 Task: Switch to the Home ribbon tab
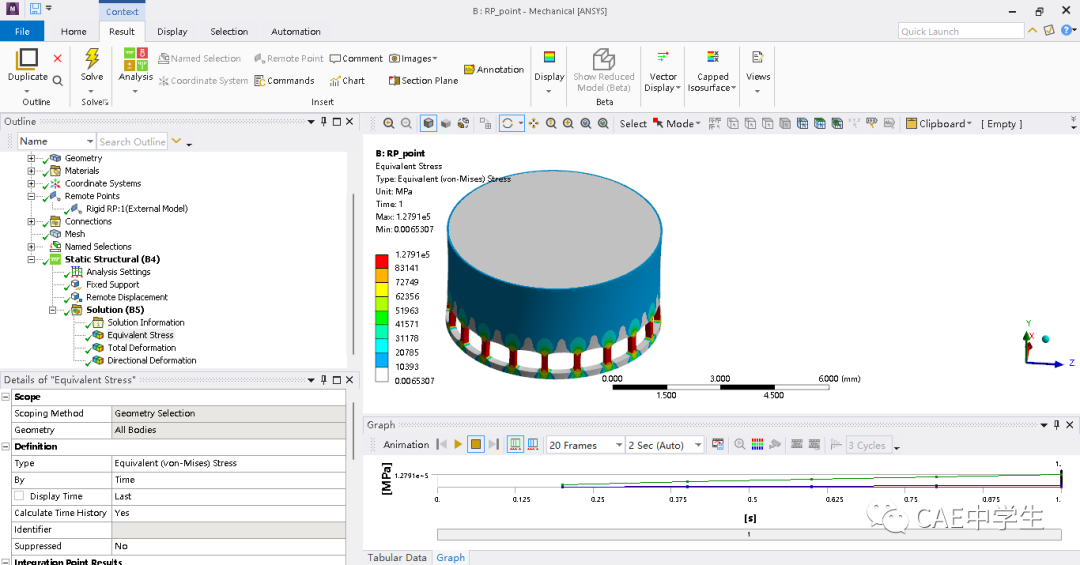(x=74, y=31)
